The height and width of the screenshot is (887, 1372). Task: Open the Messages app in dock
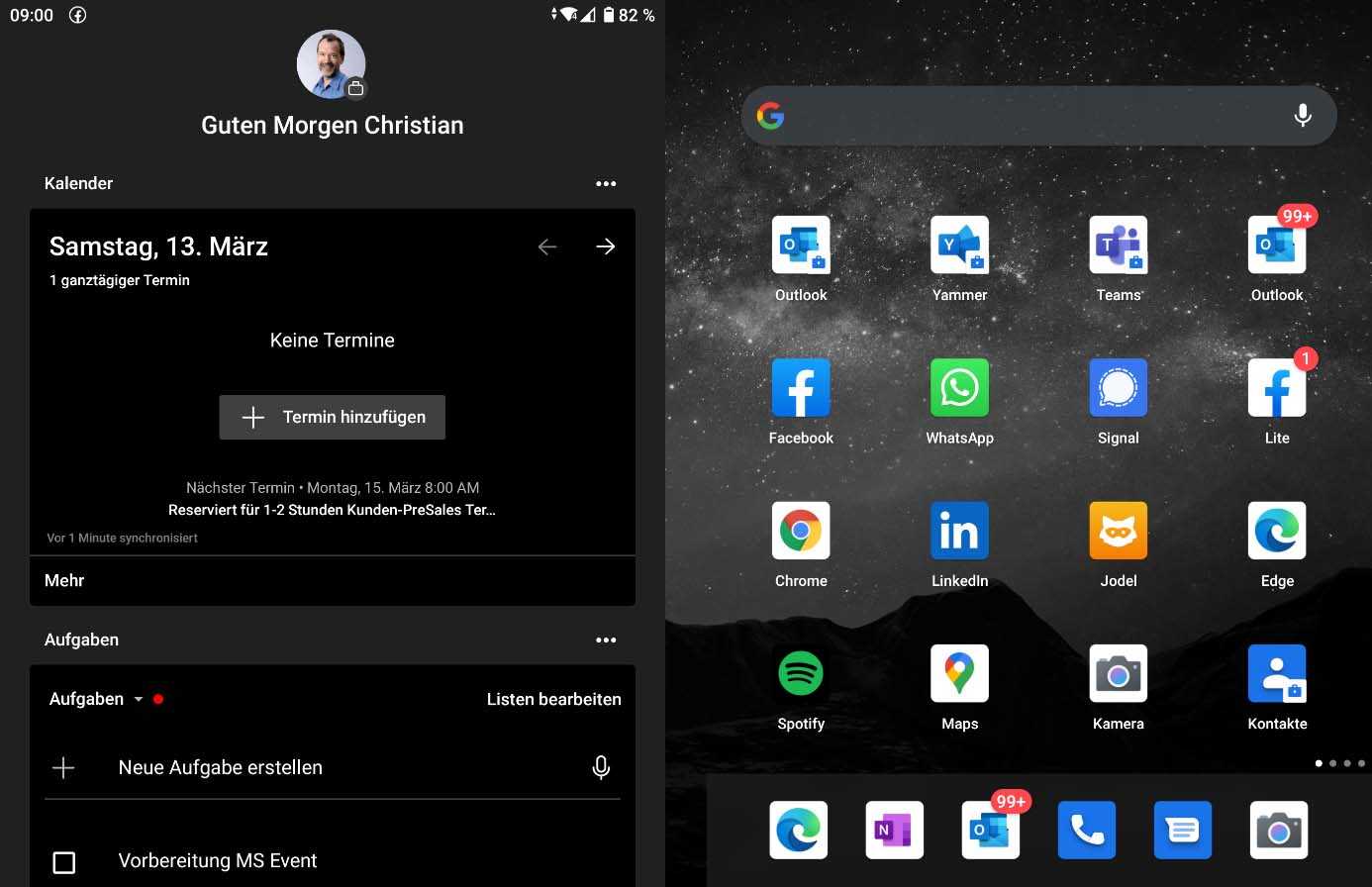pyautogui.click(x=1183, y=830)
